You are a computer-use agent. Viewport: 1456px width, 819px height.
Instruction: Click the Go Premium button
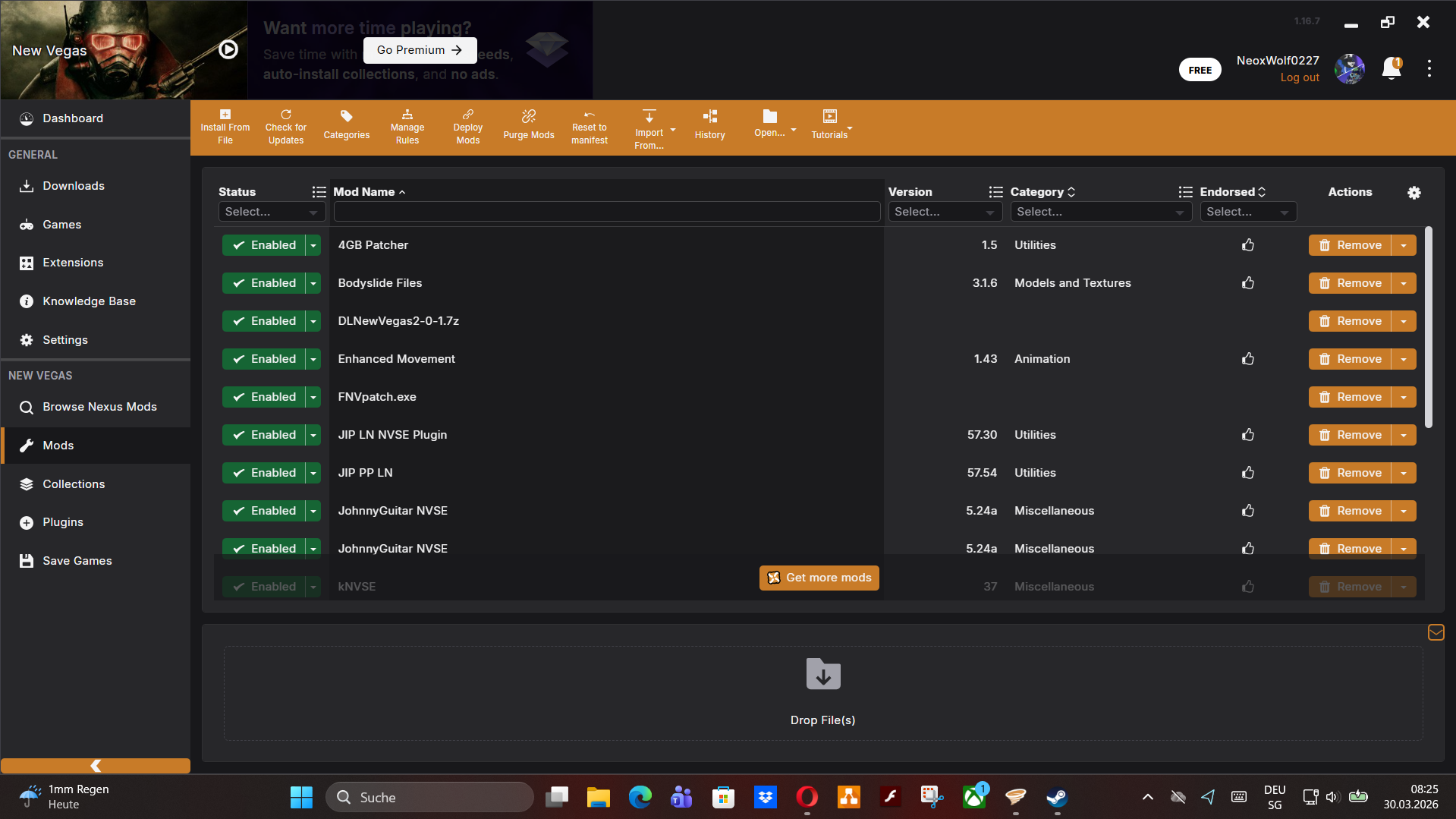point(420,50)
